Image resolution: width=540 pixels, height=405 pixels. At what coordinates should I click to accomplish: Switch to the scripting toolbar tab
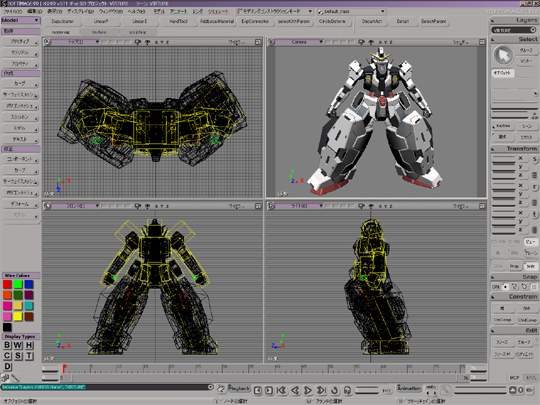[x=138, y=32]
